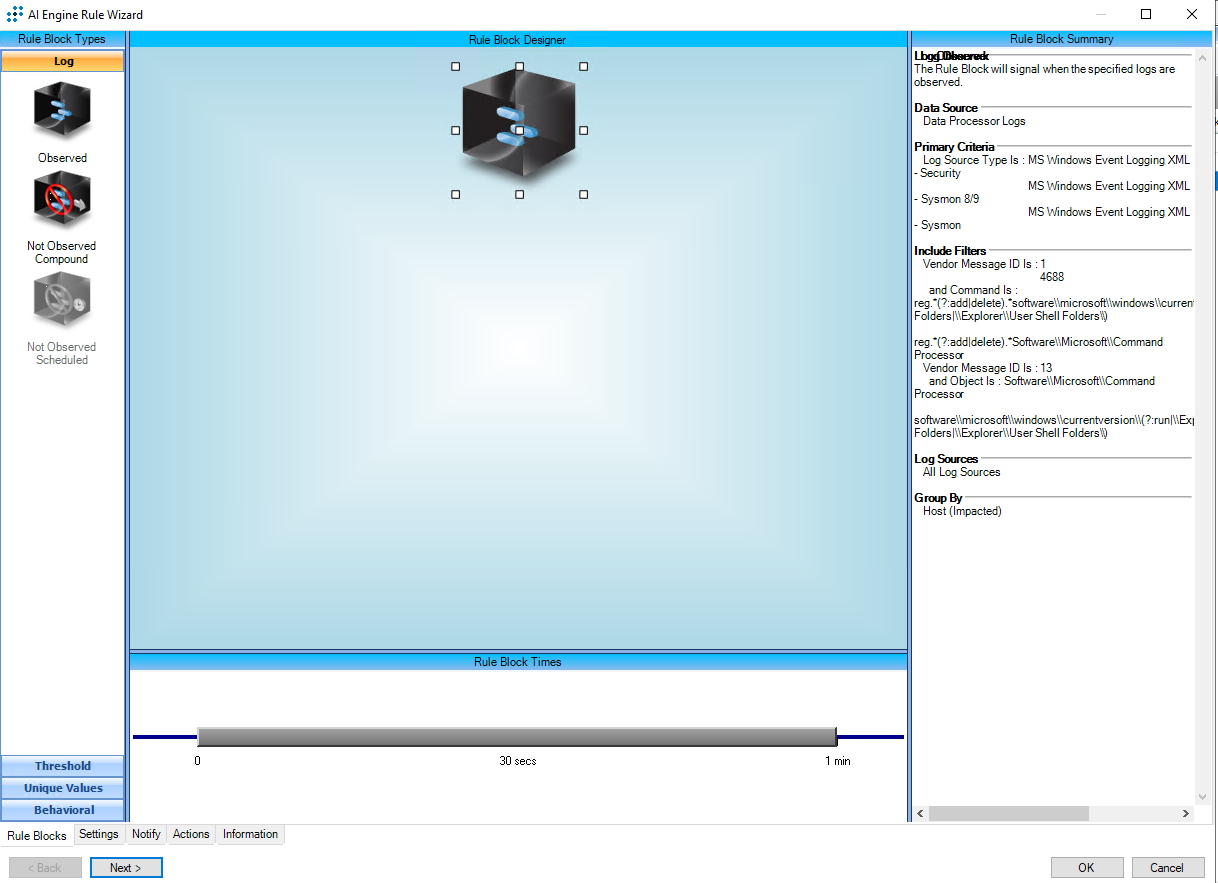Click the Next button
Screen dimensions: 1218x883
[126, 868]
